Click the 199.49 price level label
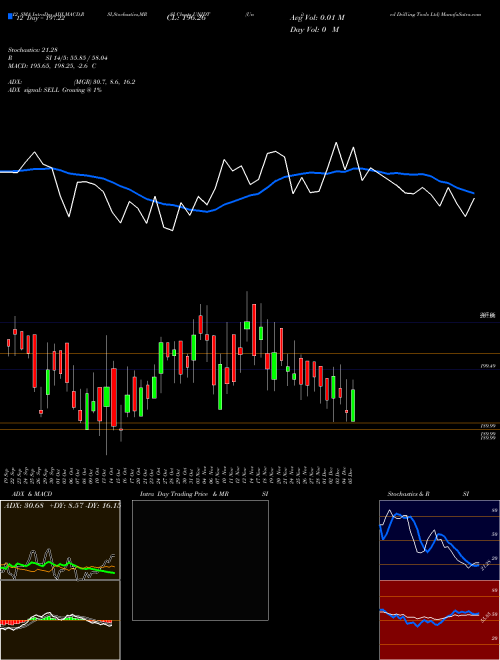Screen dimensions: 500x660 pos(488,366)
